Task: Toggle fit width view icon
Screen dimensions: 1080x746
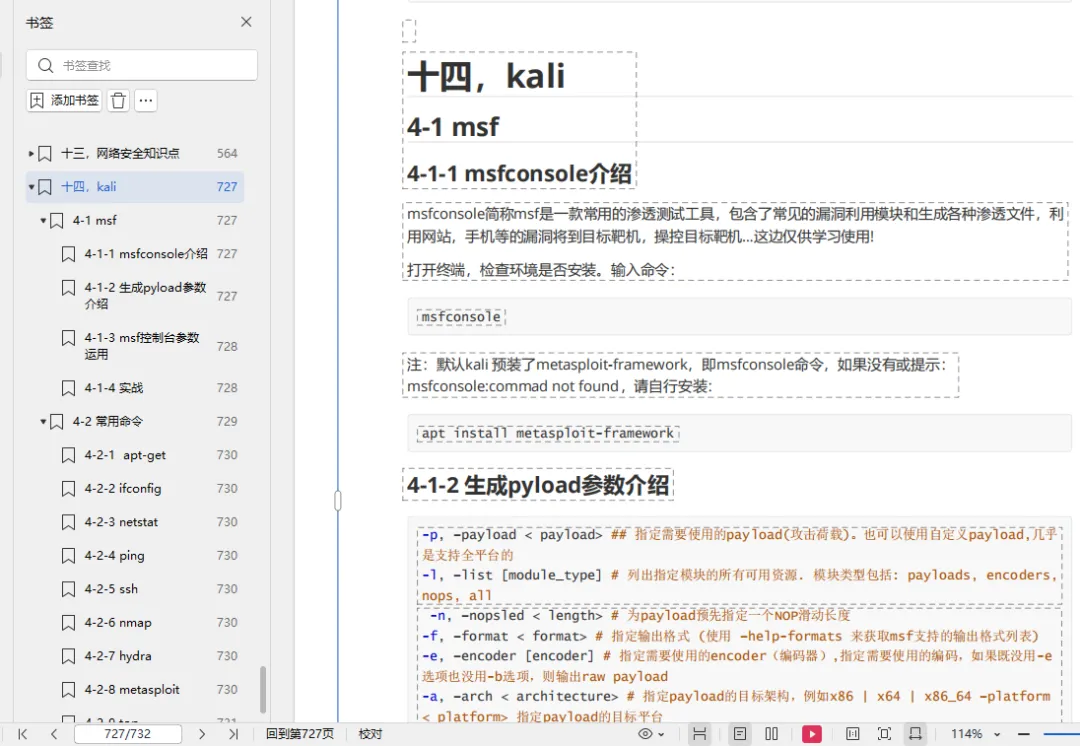Action: point(915,734)
